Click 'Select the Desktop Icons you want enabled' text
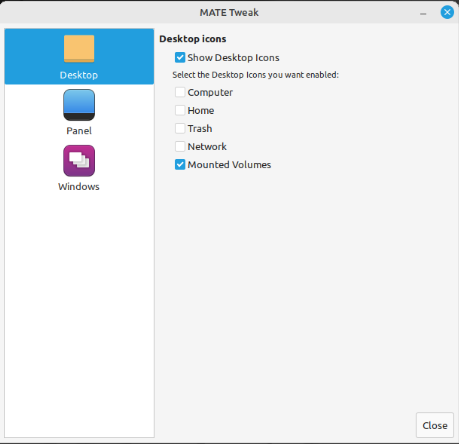459x444 pixels. tap(255, 75)
